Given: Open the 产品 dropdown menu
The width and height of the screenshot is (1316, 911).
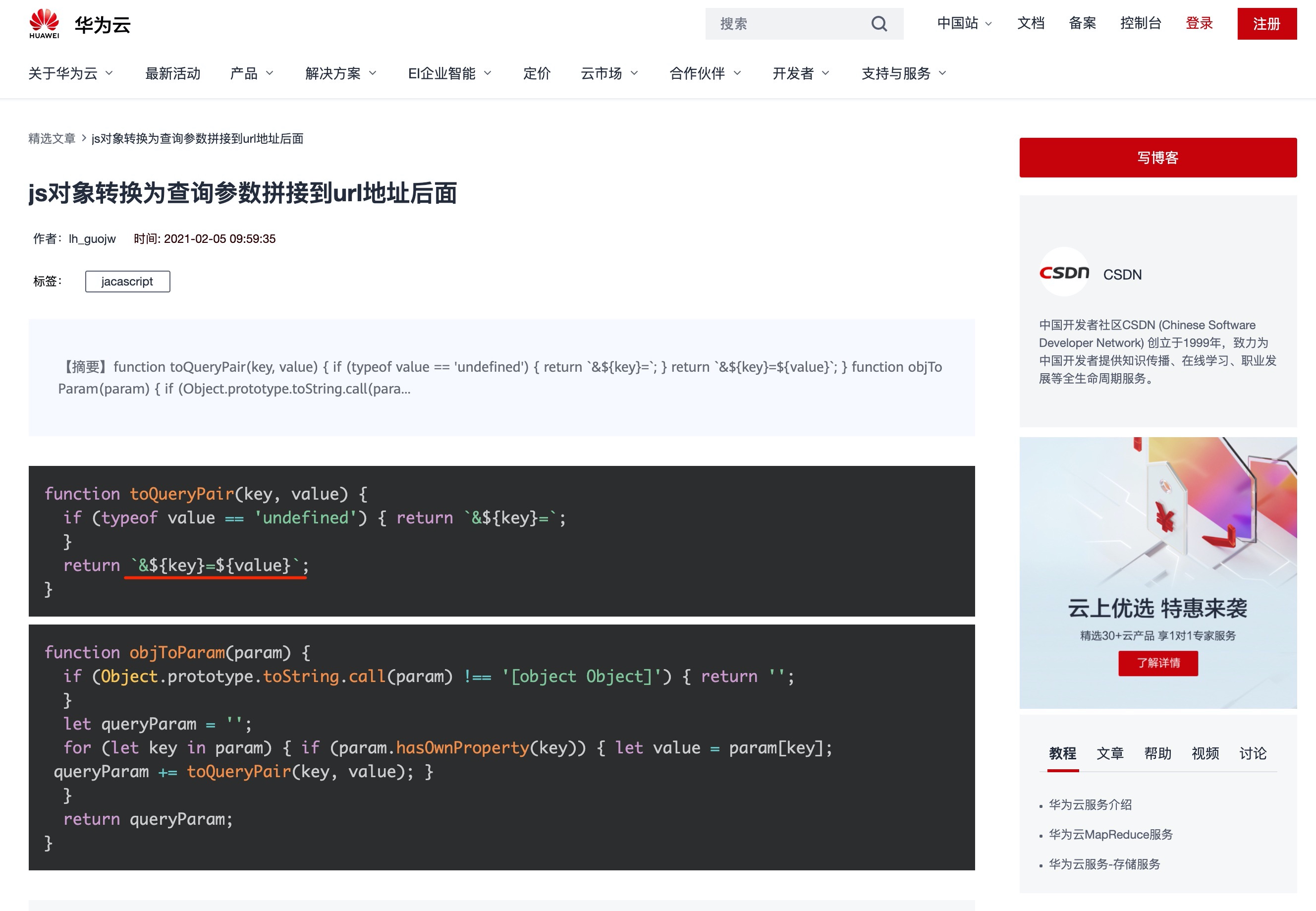Looking at the screenshot, I should (x=252, y=73).
